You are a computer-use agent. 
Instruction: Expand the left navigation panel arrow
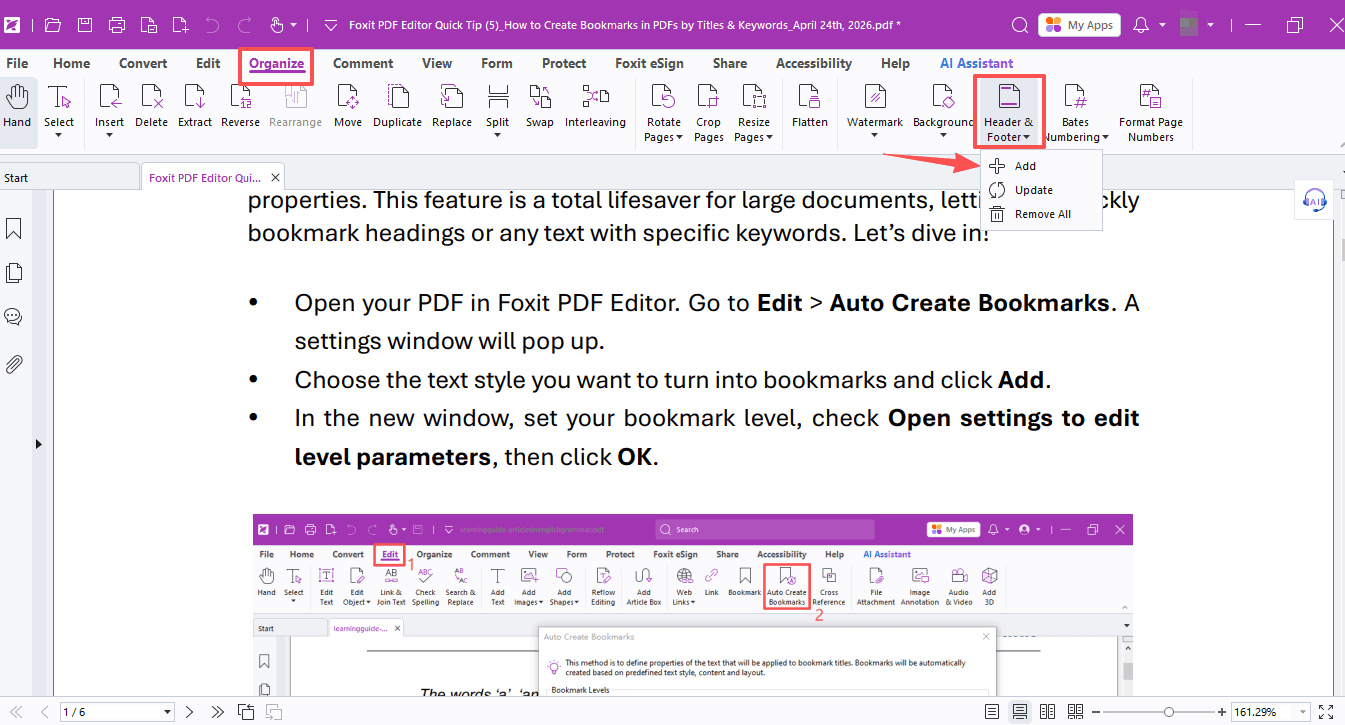[39, 443]
